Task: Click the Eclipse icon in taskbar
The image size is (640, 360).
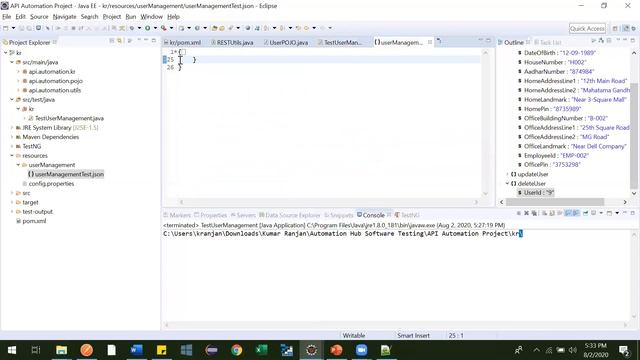Action: click(311, 350)
